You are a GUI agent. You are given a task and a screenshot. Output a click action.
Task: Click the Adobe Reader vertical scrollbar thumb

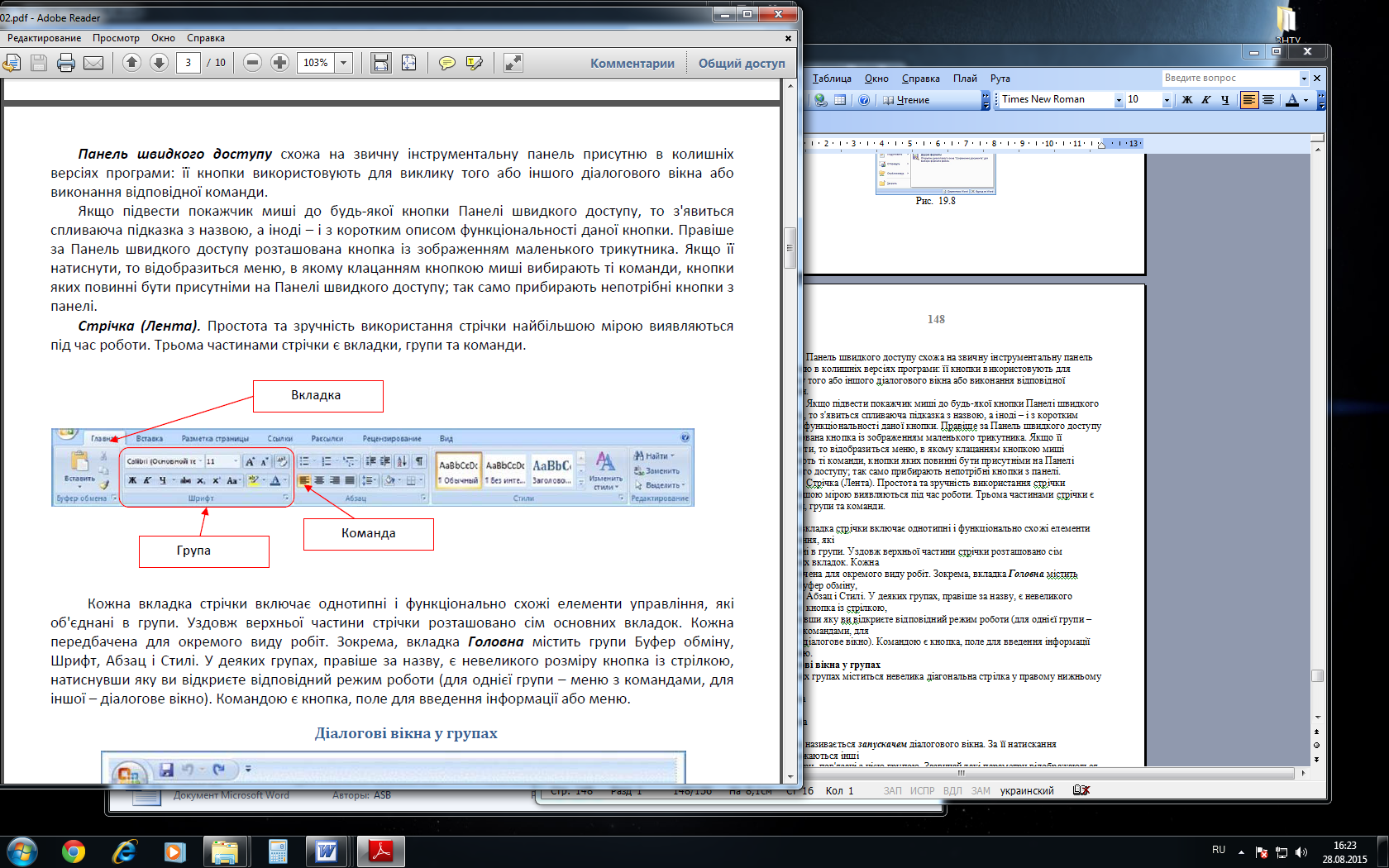[x=790, y=247]
